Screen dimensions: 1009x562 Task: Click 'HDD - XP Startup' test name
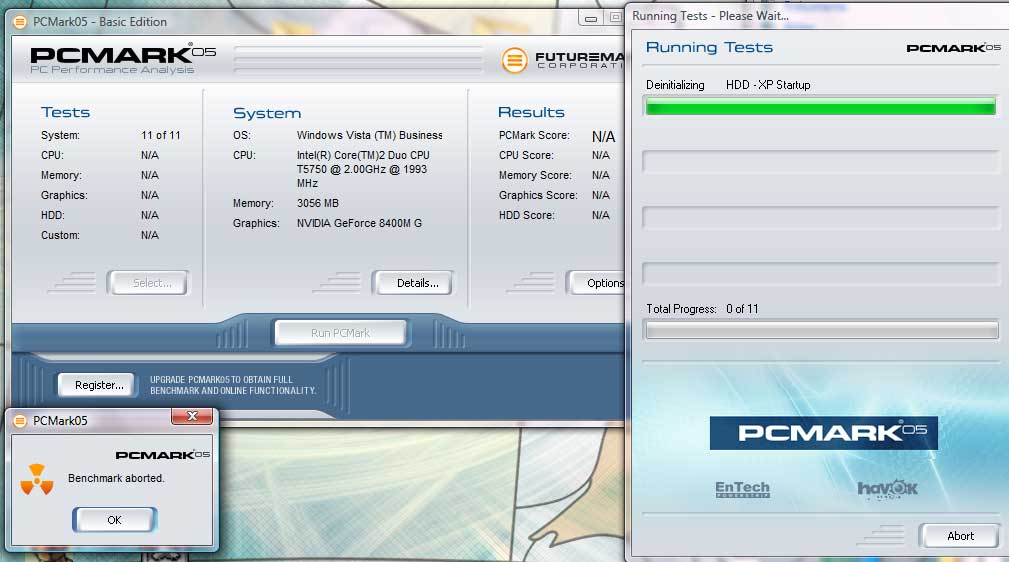tap(768, 85)
